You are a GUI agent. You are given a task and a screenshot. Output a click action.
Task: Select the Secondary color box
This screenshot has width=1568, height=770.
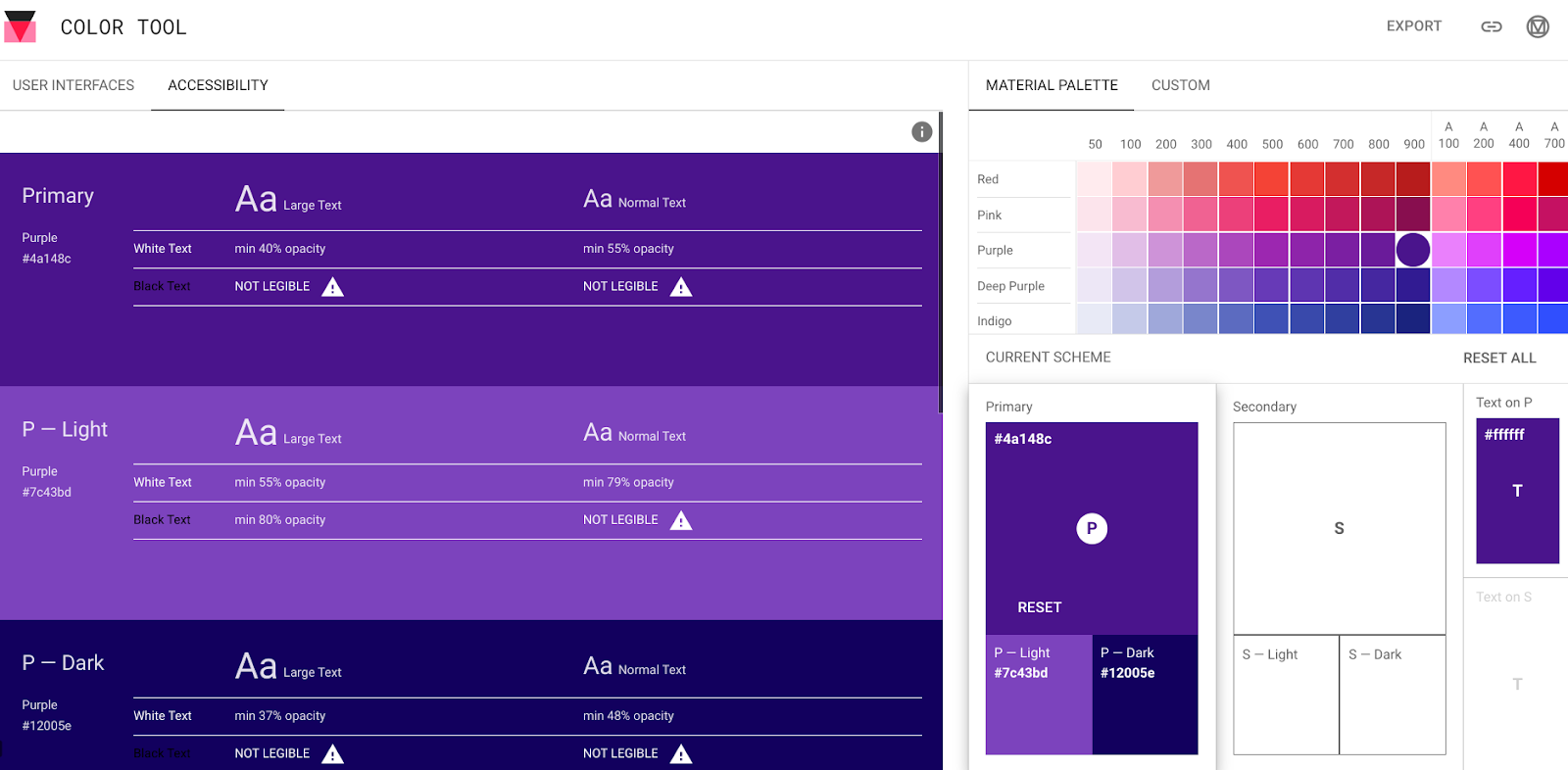tap(1339, 529)
